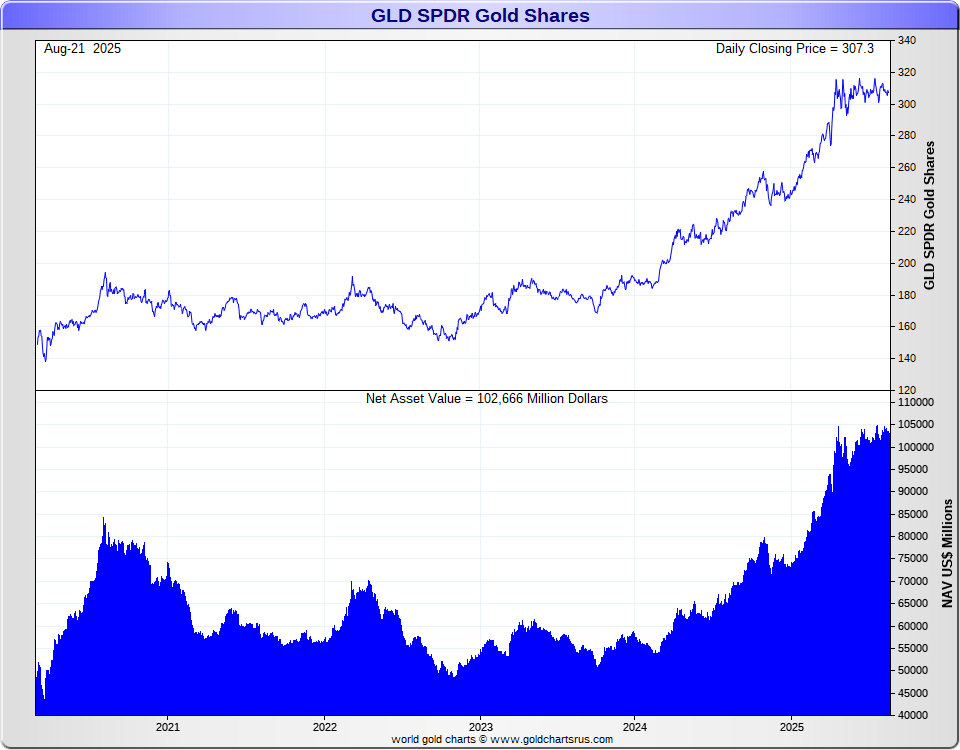960x750 pixels.
Task: Click the 'world gold charts © www.goldchartsrus.com' footer
Action: pyautogui.click(x=502, y=740)
